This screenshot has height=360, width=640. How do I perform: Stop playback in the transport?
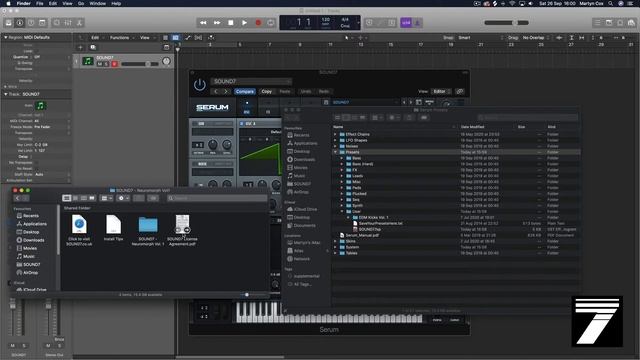tap(231, 23)
